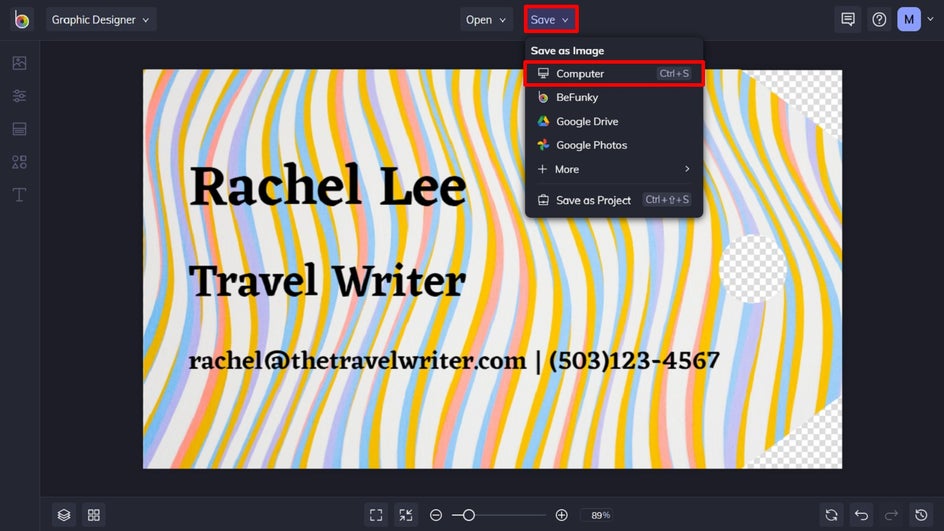The width and height of the screenshot is (944, 531).
Task: Click the zoom in plus button
Action: pos(562,515)
